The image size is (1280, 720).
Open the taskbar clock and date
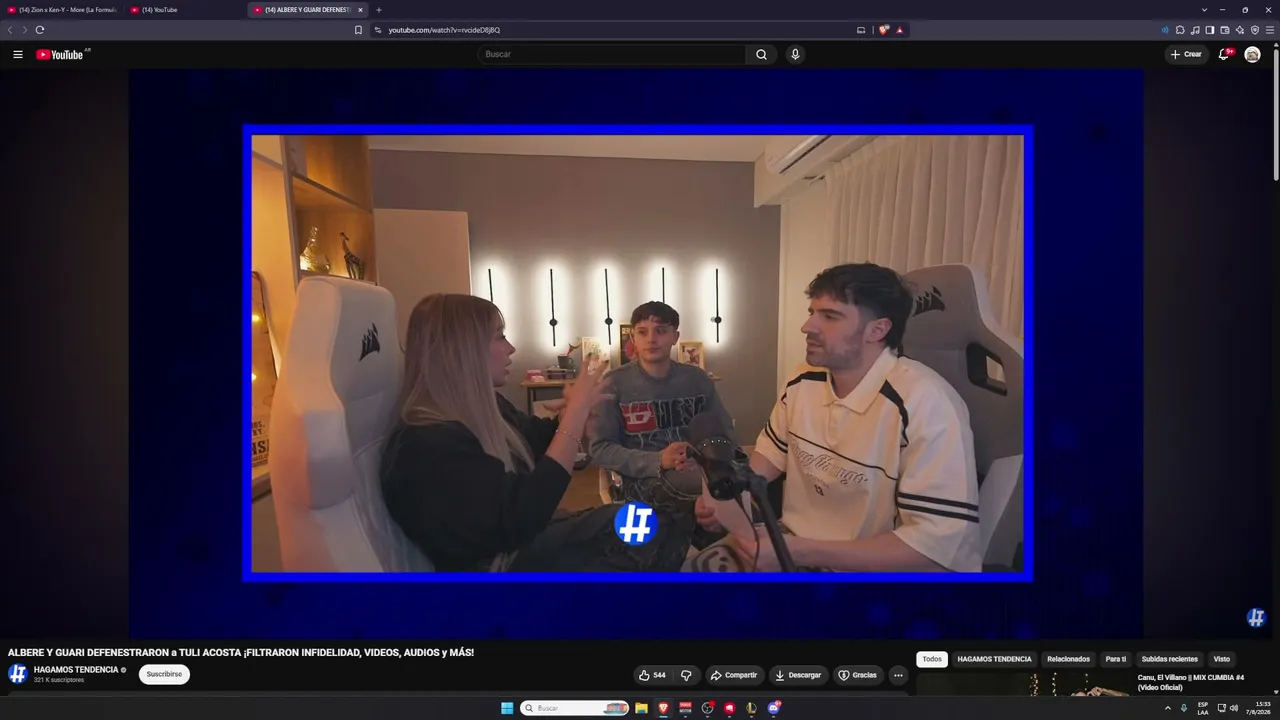(x=1258, y=708)
